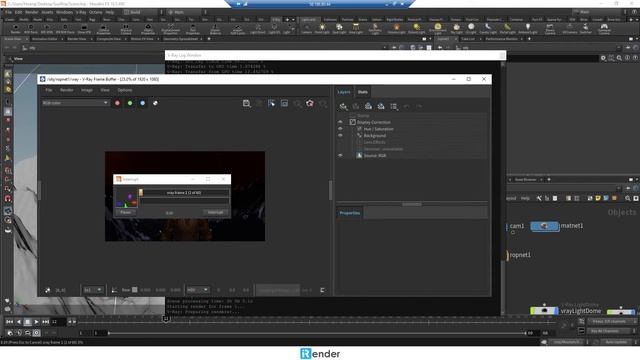
Task: Click the magnet snapping tool in left toolbar
Action: [x=8, y=199]
